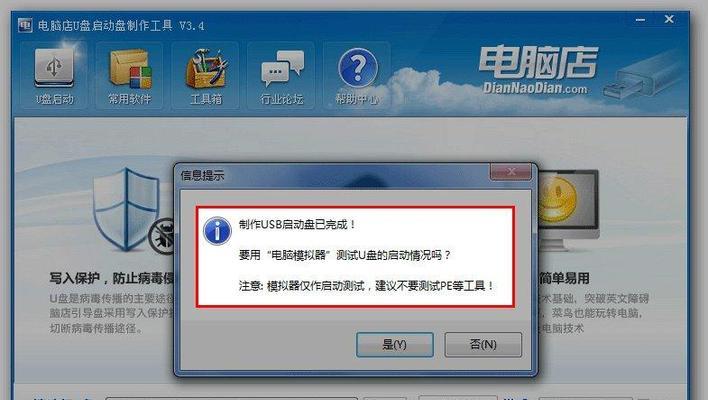This screenshot has height=400, width=708.
Task: Click the 是(Y) button
Action: click(395, 345)
